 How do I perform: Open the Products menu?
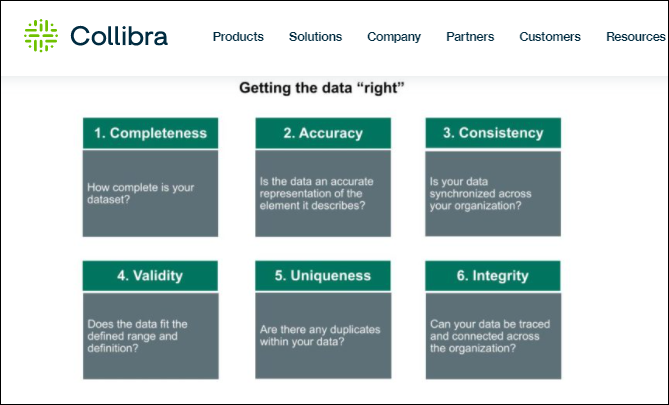pos(238,37)
